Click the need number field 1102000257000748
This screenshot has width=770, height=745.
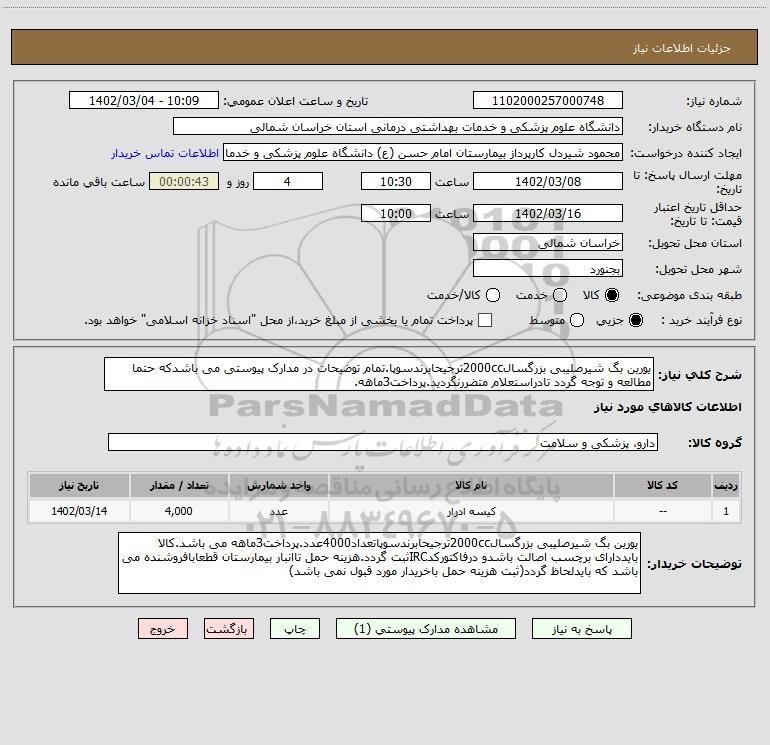[548, 100]
